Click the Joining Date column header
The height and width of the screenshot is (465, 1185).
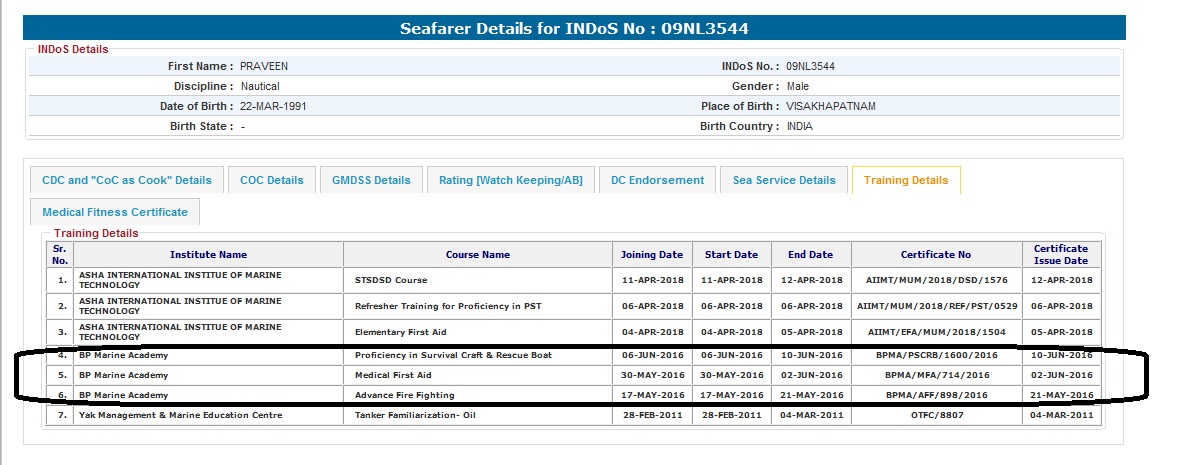click(x=652, y=255)
